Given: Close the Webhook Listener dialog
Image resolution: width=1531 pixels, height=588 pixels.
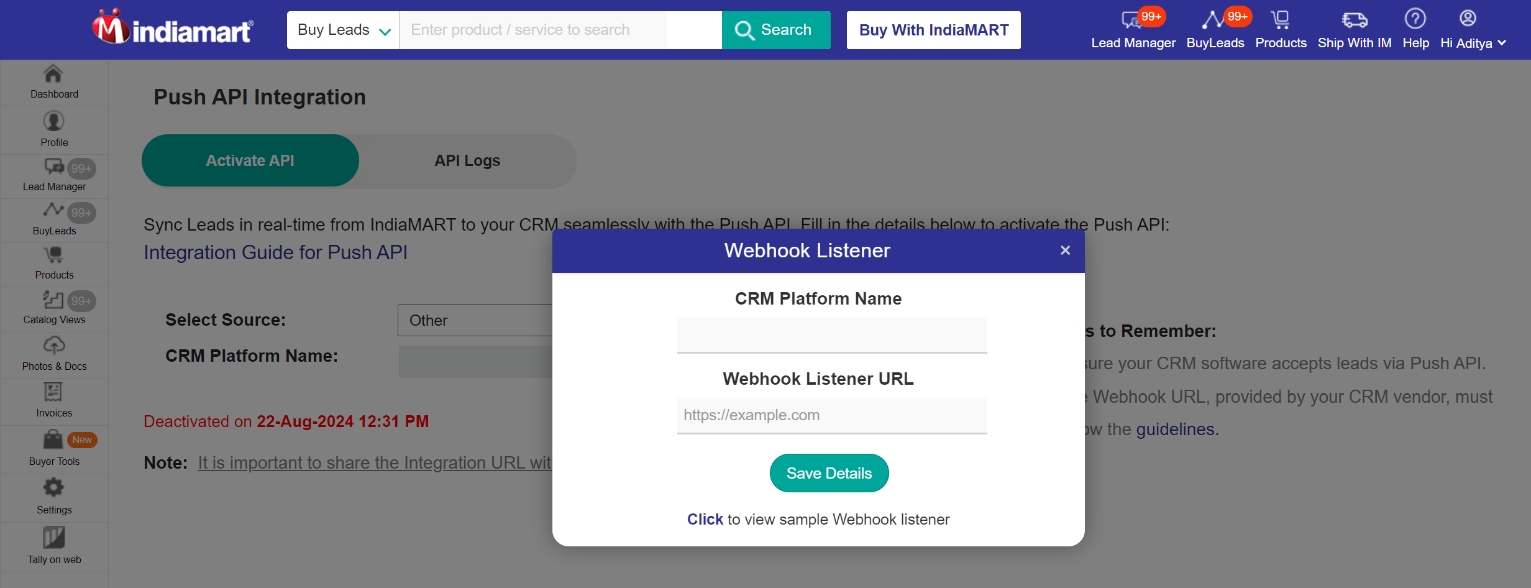Looking at the screenshot, I should click(x=1065, y=250).
